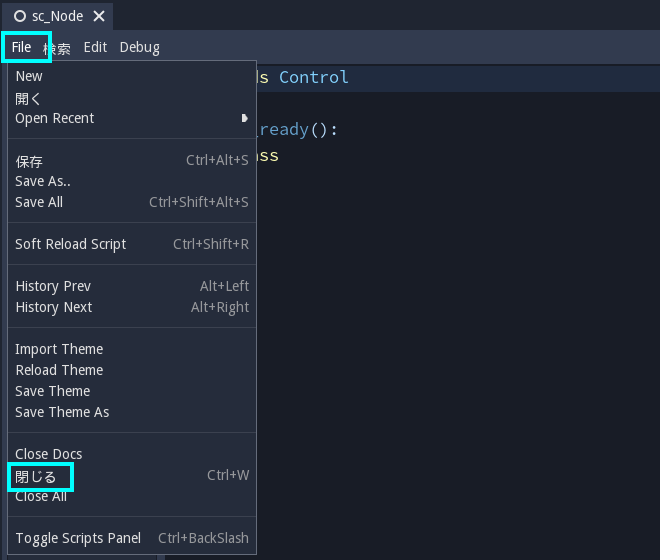Select Save As.. menu entry
Image resolution: width=660 pixels, height=560 pixels.
[132, 181]
